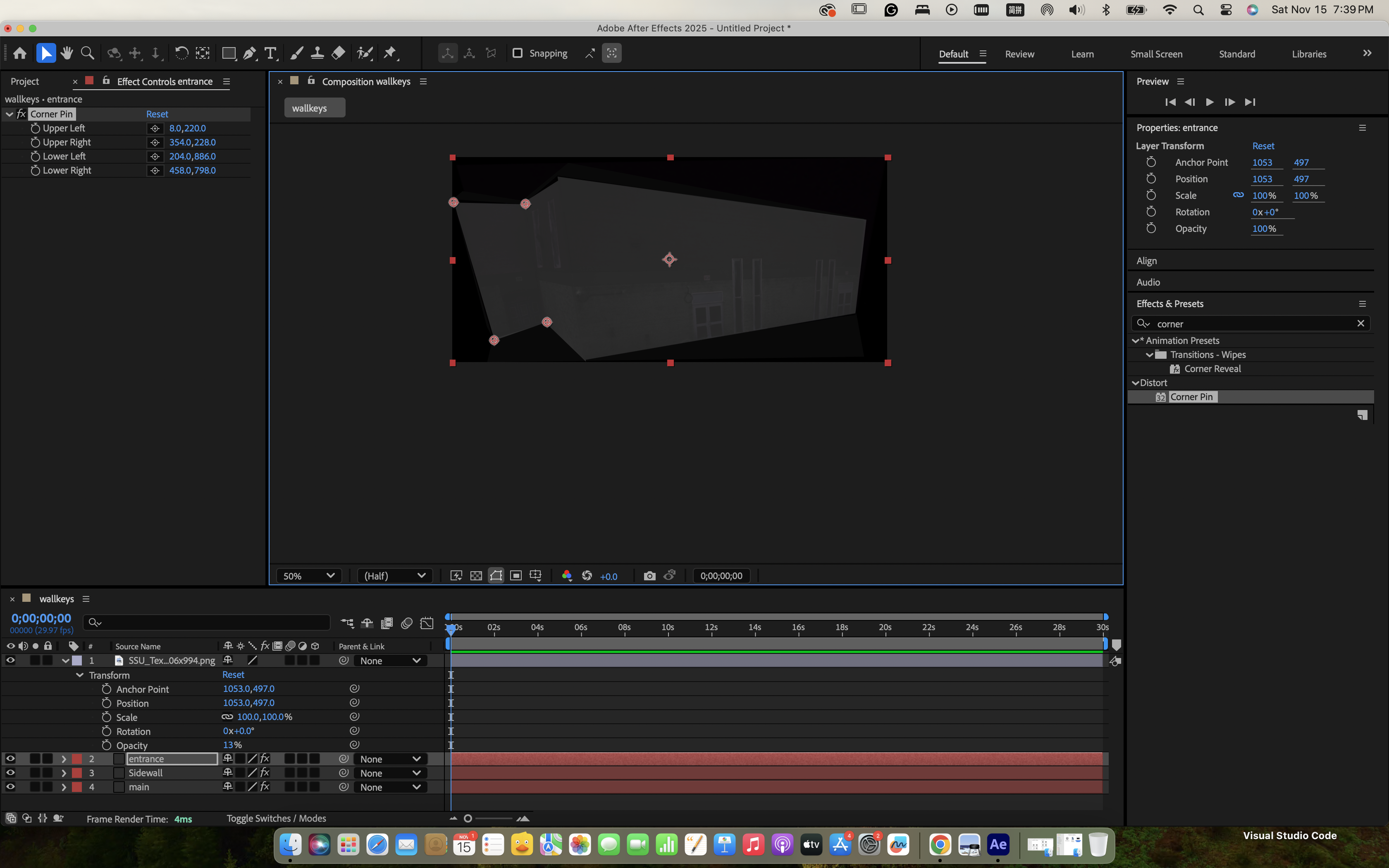Select the Puppet Pin tool
Image resolution: width=1389 pixels, height=868 pixels.
click(x=390, y=53)
